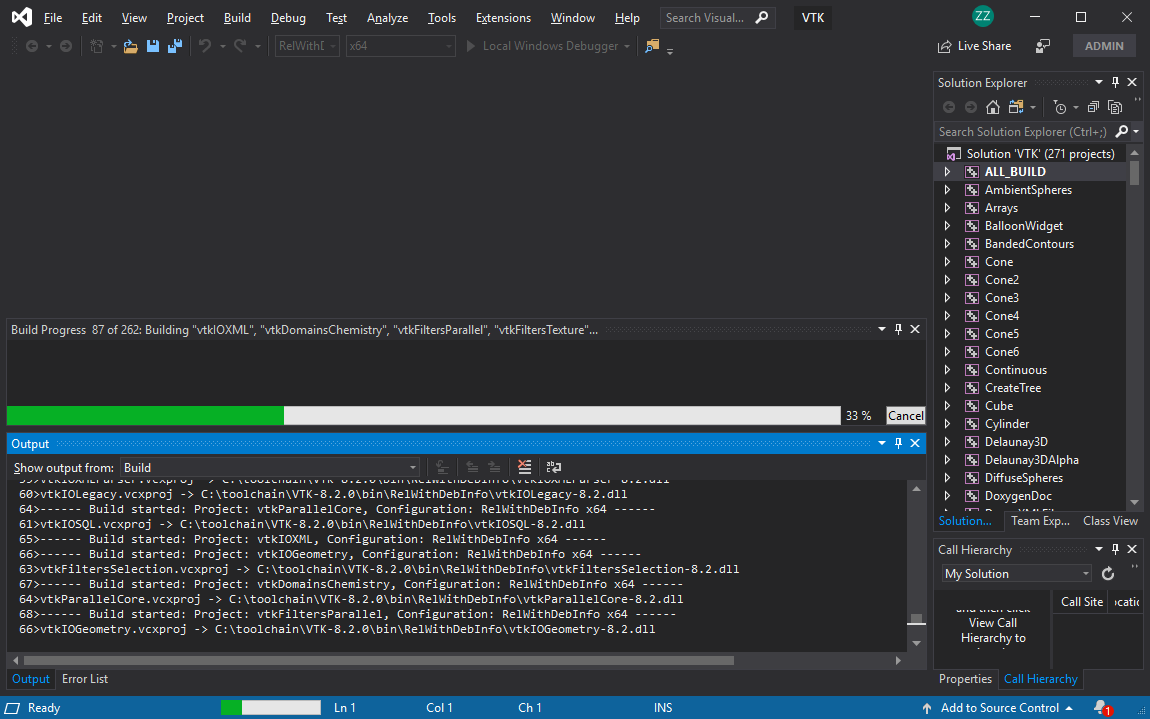Image resolution: width=1150 pixels, height=719 pixels.
Task: Click the Call Site column header
Action: tap(1082, 602)
